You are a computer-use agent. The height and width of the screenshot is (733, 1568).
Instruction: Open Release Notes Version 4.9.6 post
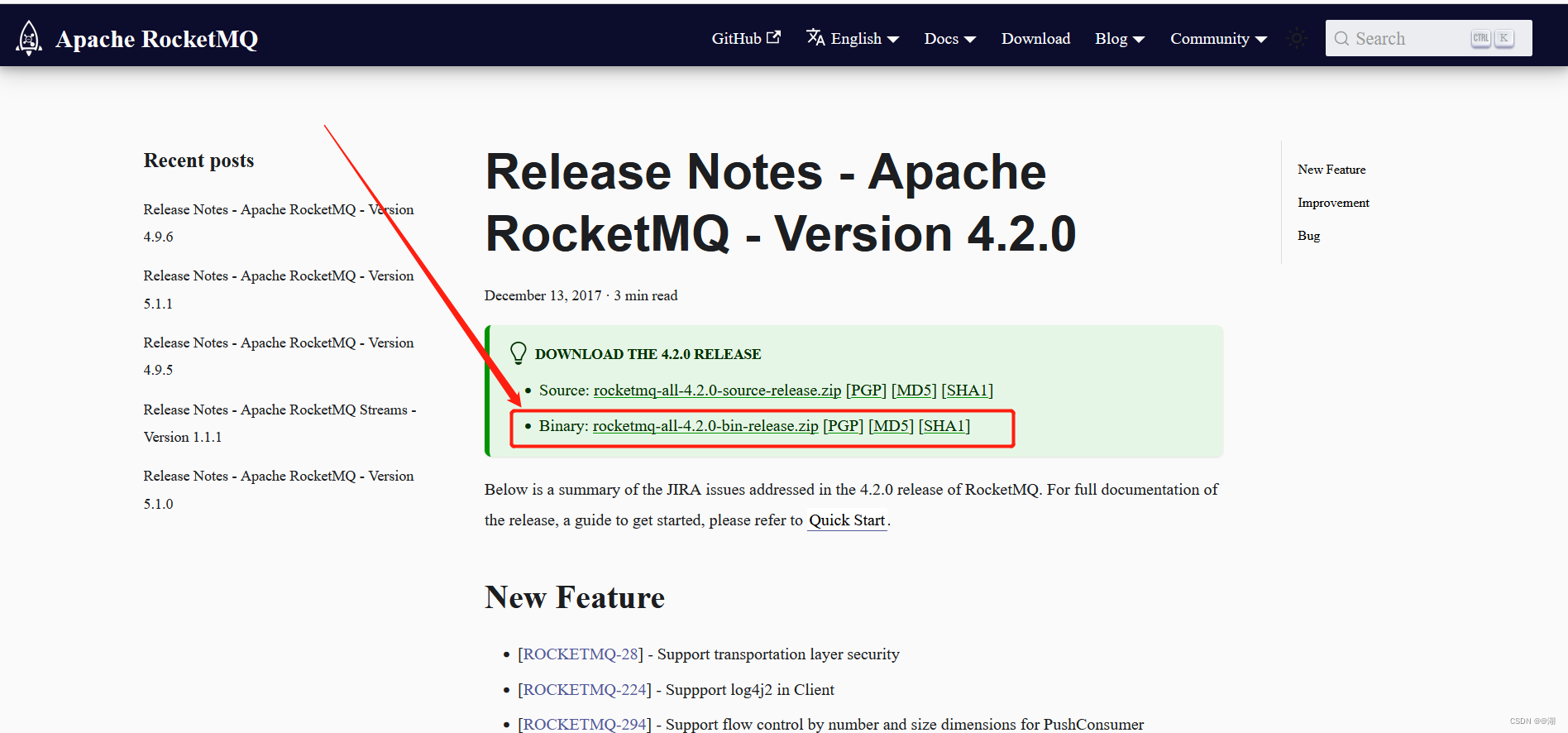[x=279, y=223]
